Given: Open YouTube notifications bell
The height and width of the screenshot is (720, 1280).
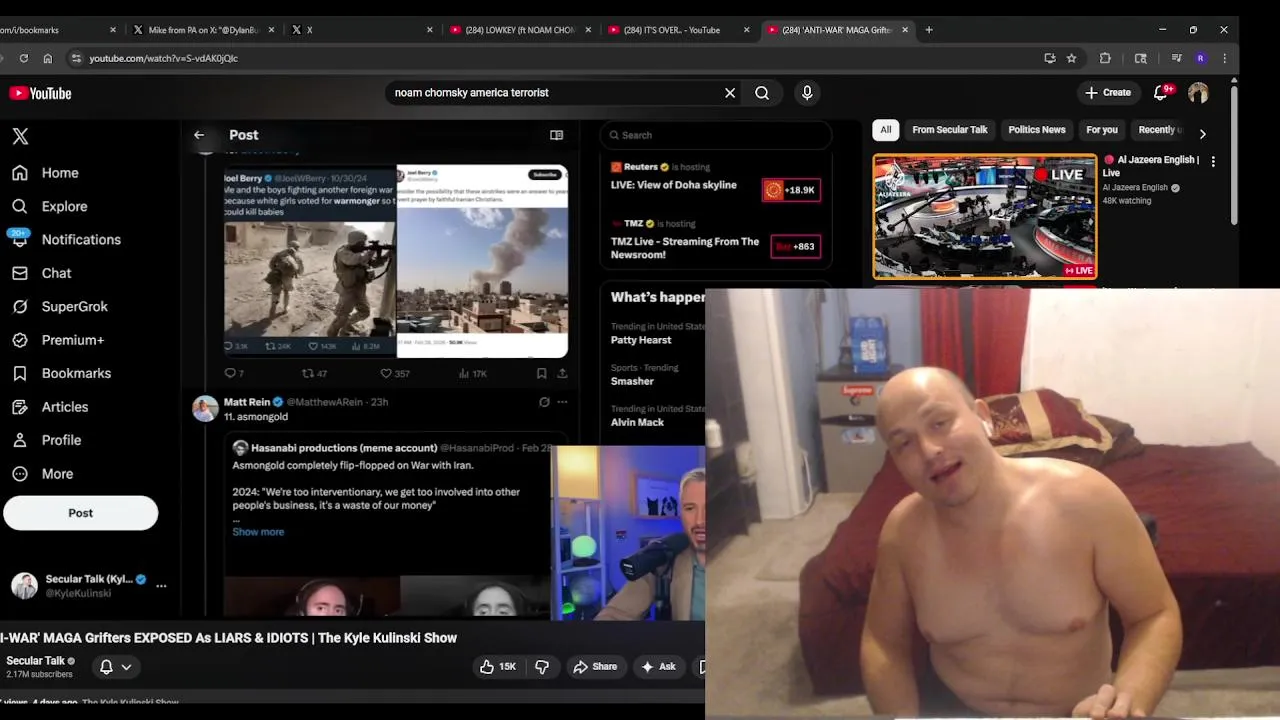Looking at the screenshot, I should coord(1161,93).
